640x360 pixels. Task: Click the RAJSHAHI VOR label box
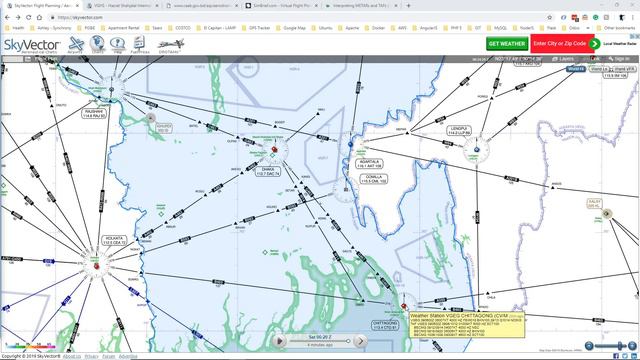[94, 113]
